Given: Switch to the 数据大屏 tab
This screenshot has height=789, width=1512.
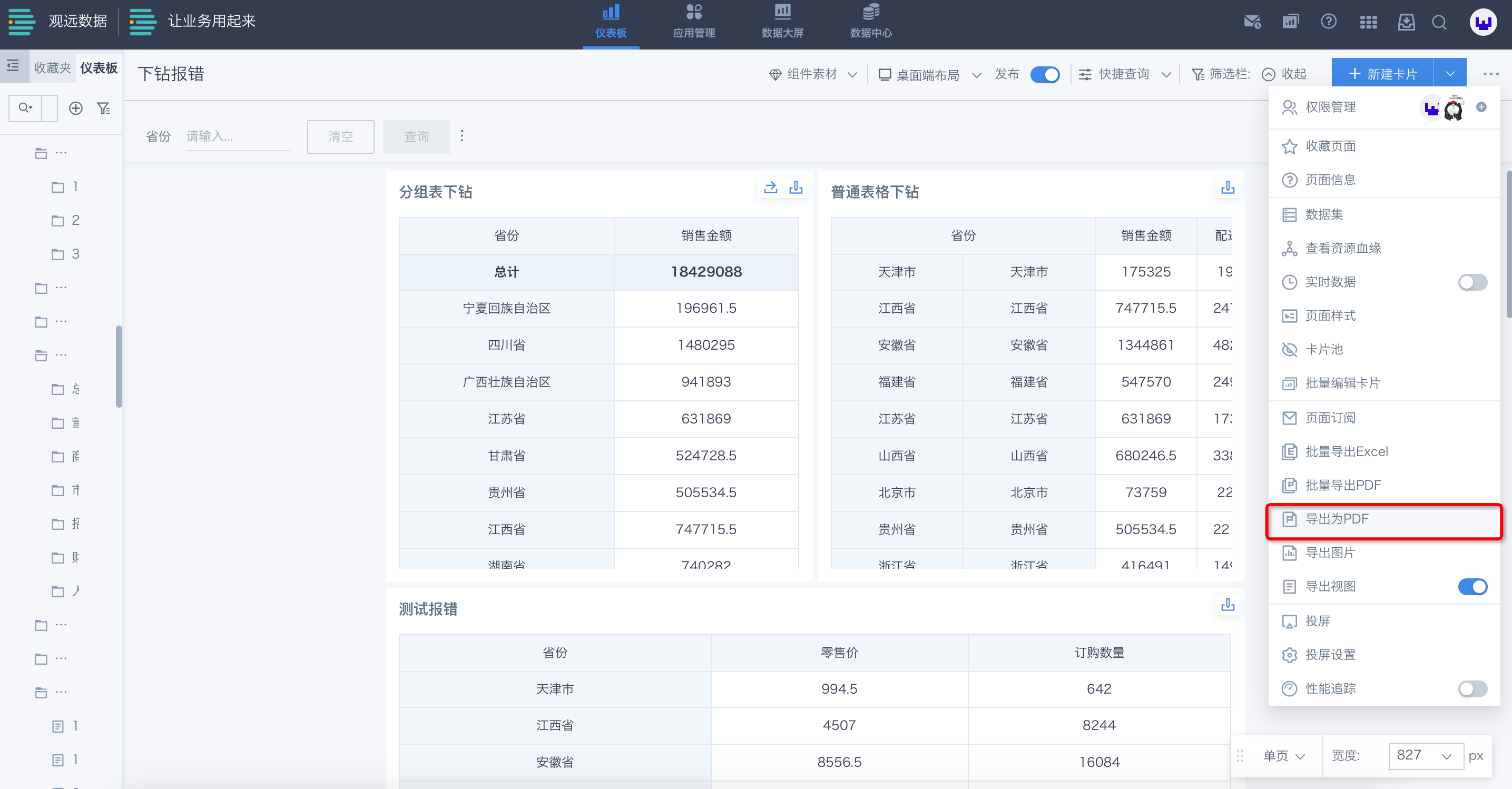Looking at the screenshot, I should coord(782,22).
